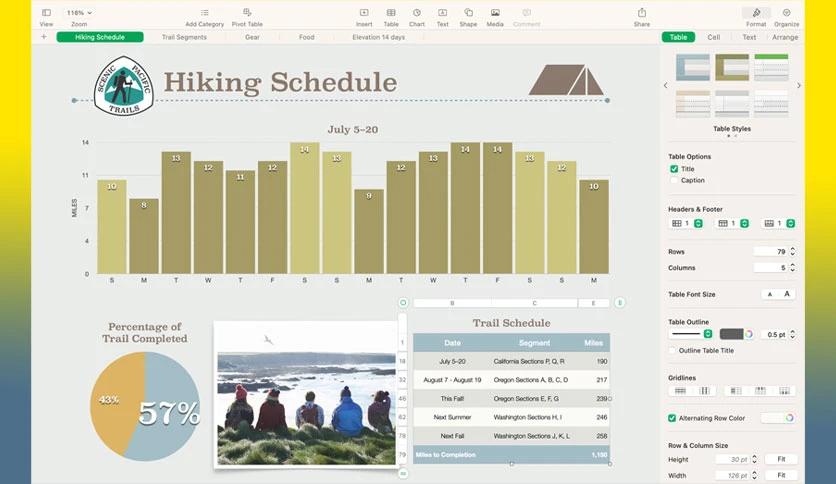This screenshot has height=484, width=836.
Task: Toggle footer row gridlines button
Action: coord(784,391)
